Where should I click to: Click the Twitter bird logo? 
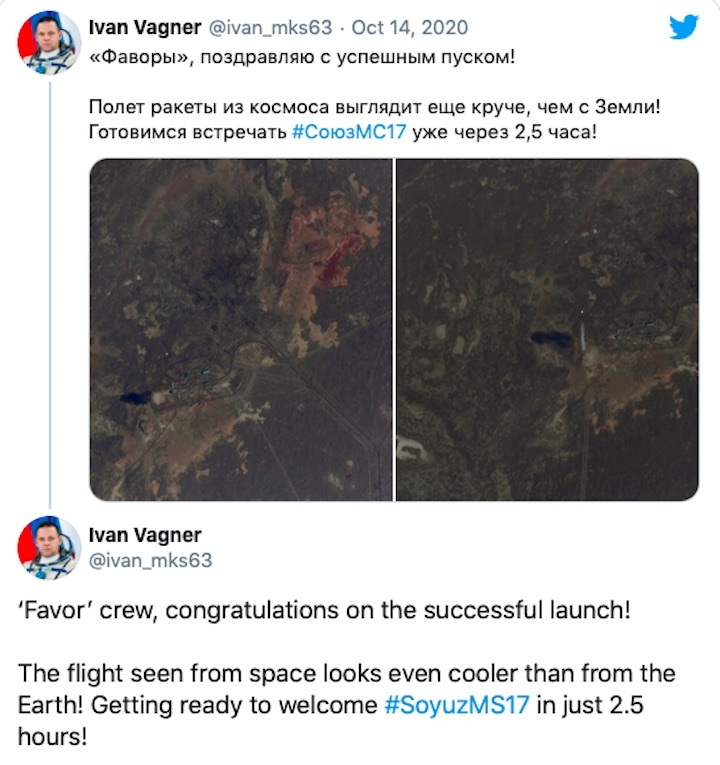click(x=684, y=27)
